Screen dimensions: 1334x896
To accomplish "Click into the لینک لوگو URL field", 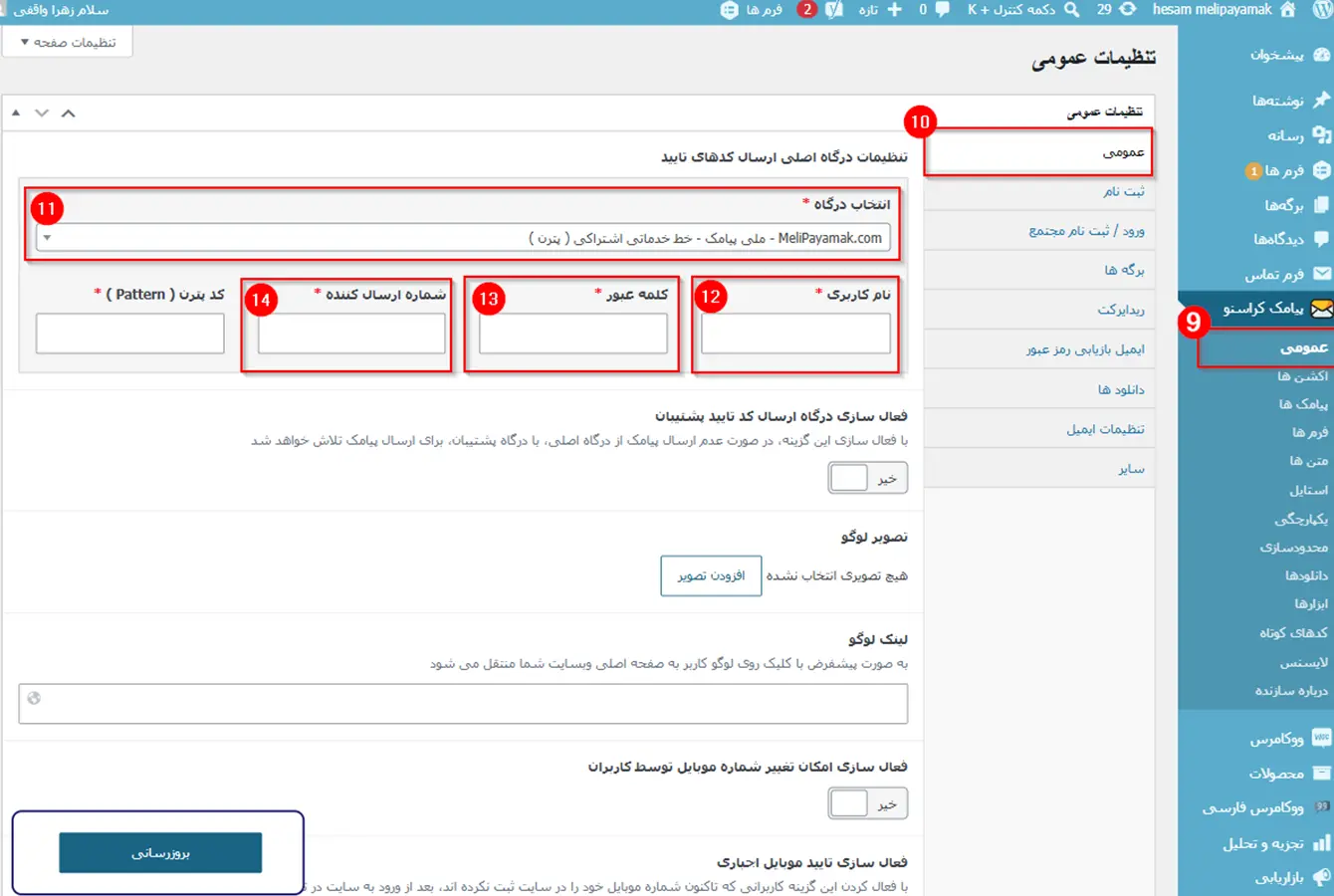I will pyautogui.click(x=463, y=703).
